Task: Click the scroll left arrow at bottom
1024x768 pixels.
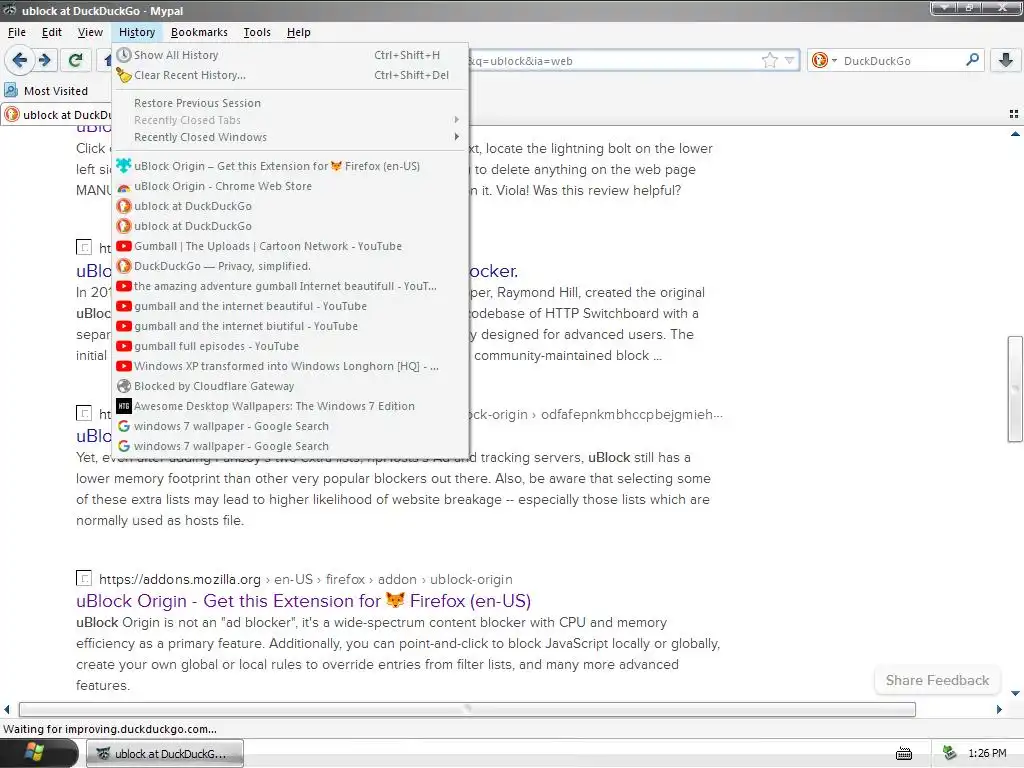Action: pyautogui.click(x=7, y=709)
